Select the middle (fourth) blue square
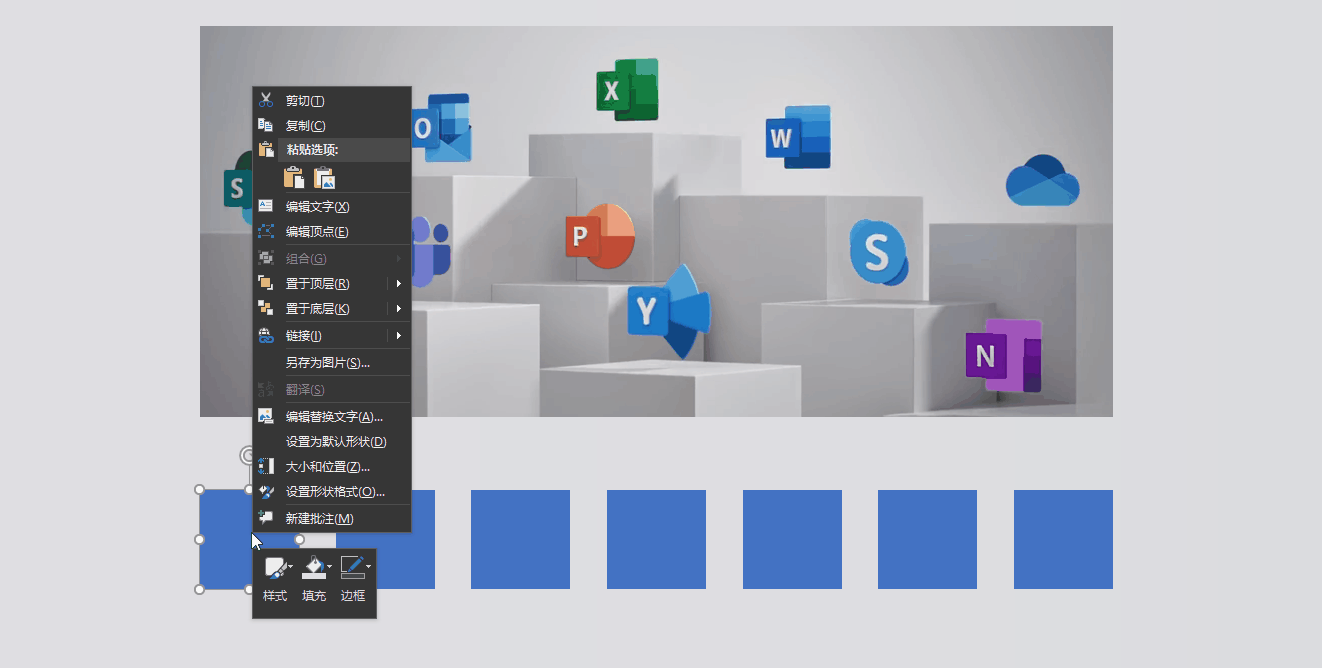Screen dimensions: 1322x668 coord(656,539)
